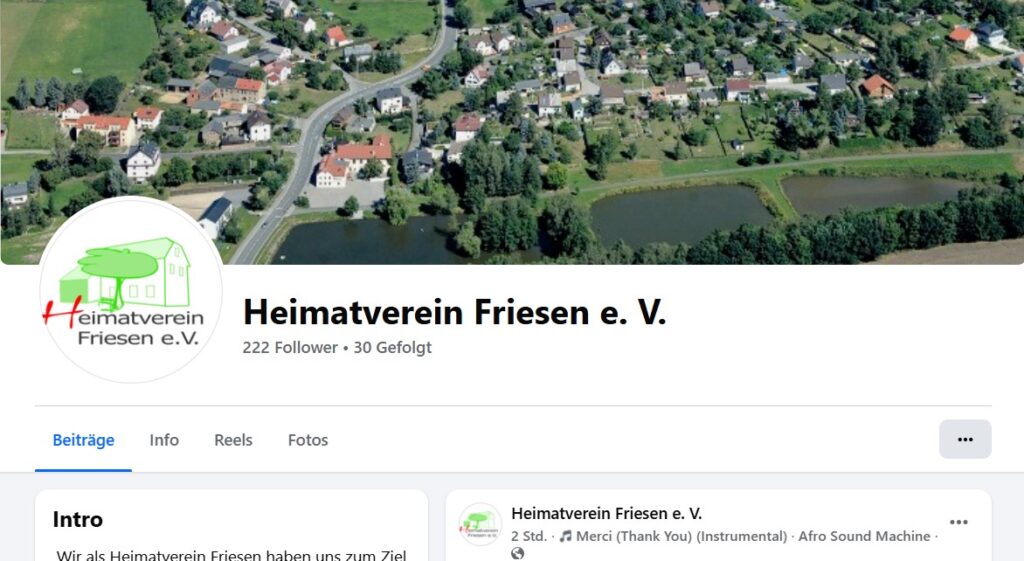The width and height of the screenshot is (1024, 561).
Task: Click the Intro section heading
Action: click(78, 519)
